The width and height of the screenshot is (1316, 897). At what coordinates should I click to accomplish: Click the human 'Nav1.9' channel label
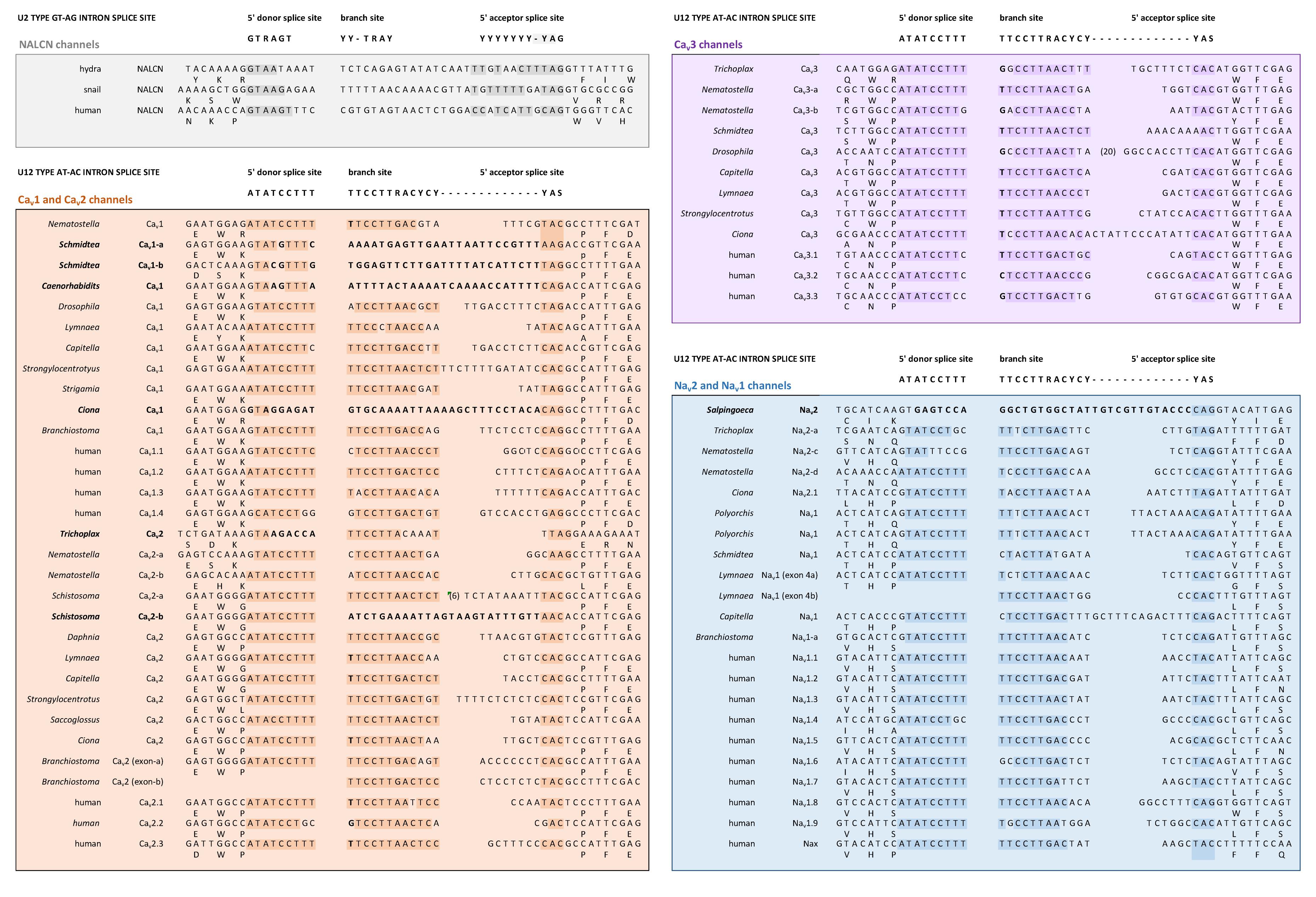point(805,823)
